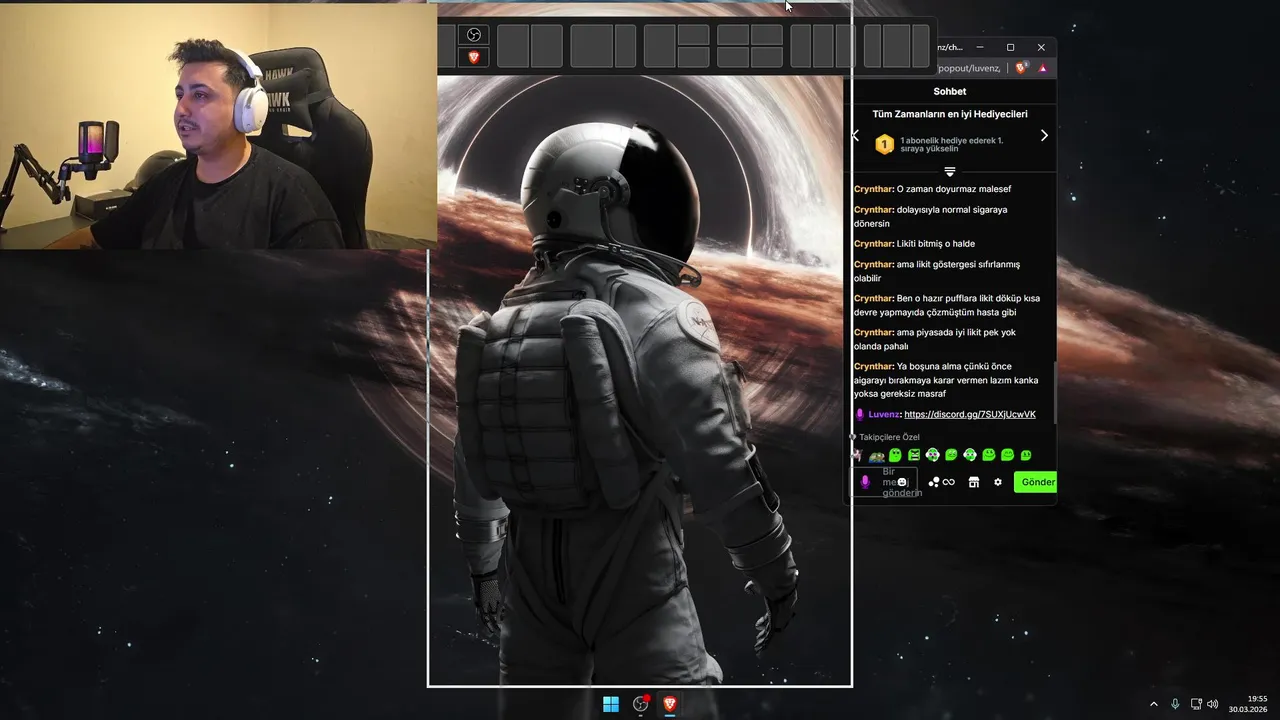
Task: Click 'Sohbet' chat header
Action: (x=950, y=91)
